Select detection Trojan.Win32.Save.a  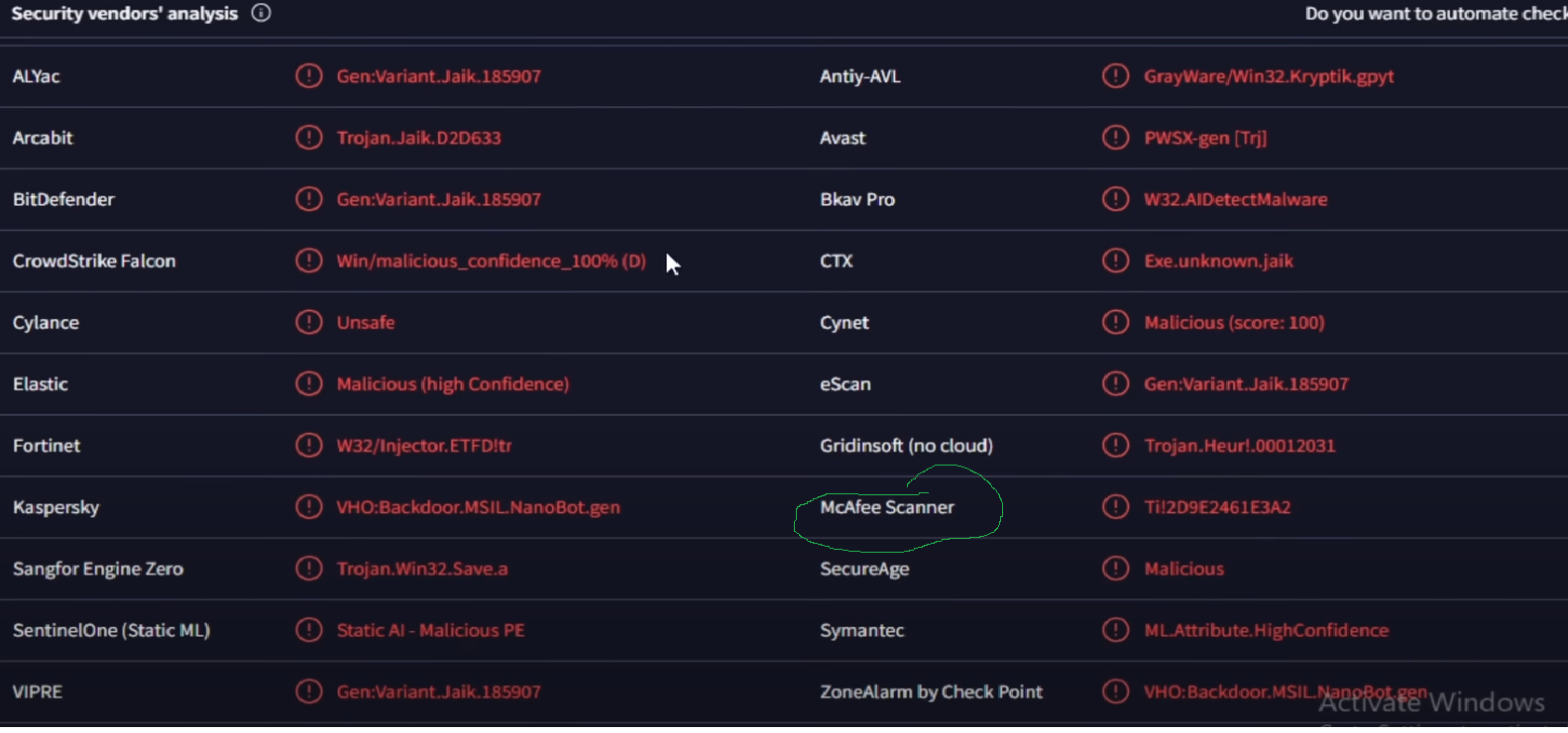coord(422,569)
